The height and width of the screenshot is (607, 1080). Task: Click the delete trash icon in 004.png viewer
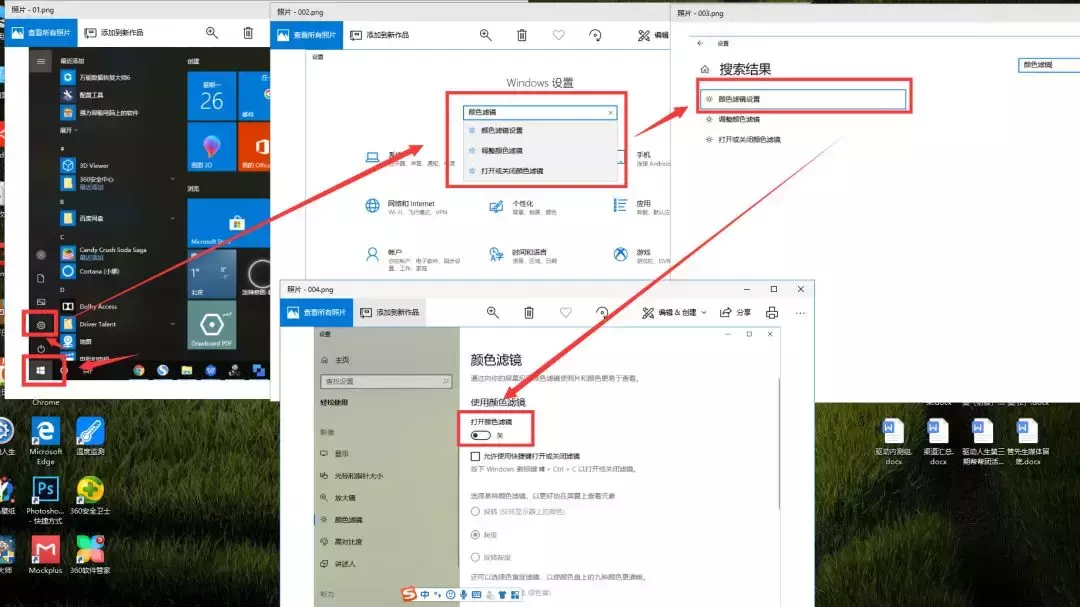pos(528,313)
